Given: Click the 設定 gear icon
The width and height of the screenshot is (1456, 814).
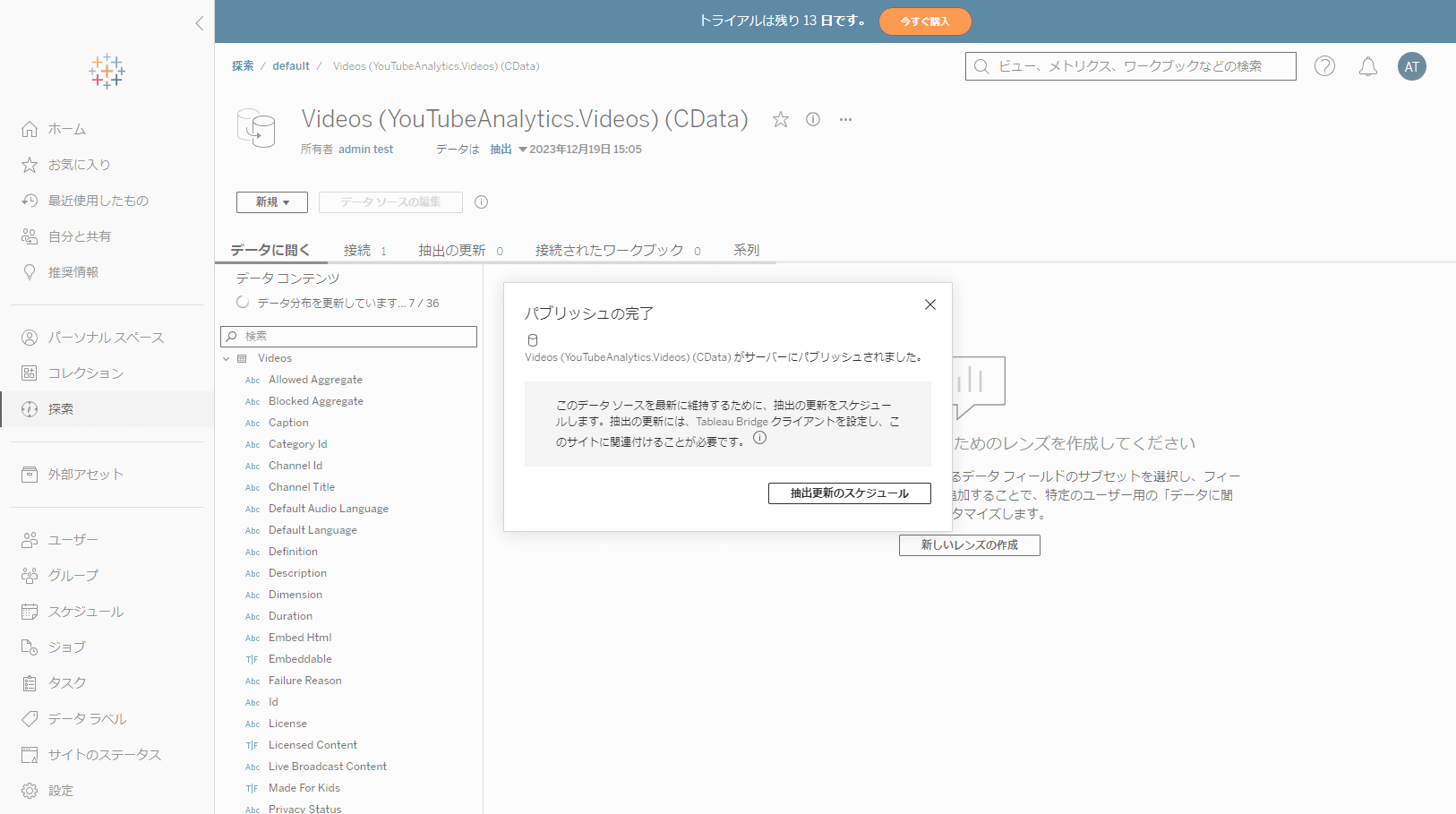Looking at the screenshot, I should 30,791.
